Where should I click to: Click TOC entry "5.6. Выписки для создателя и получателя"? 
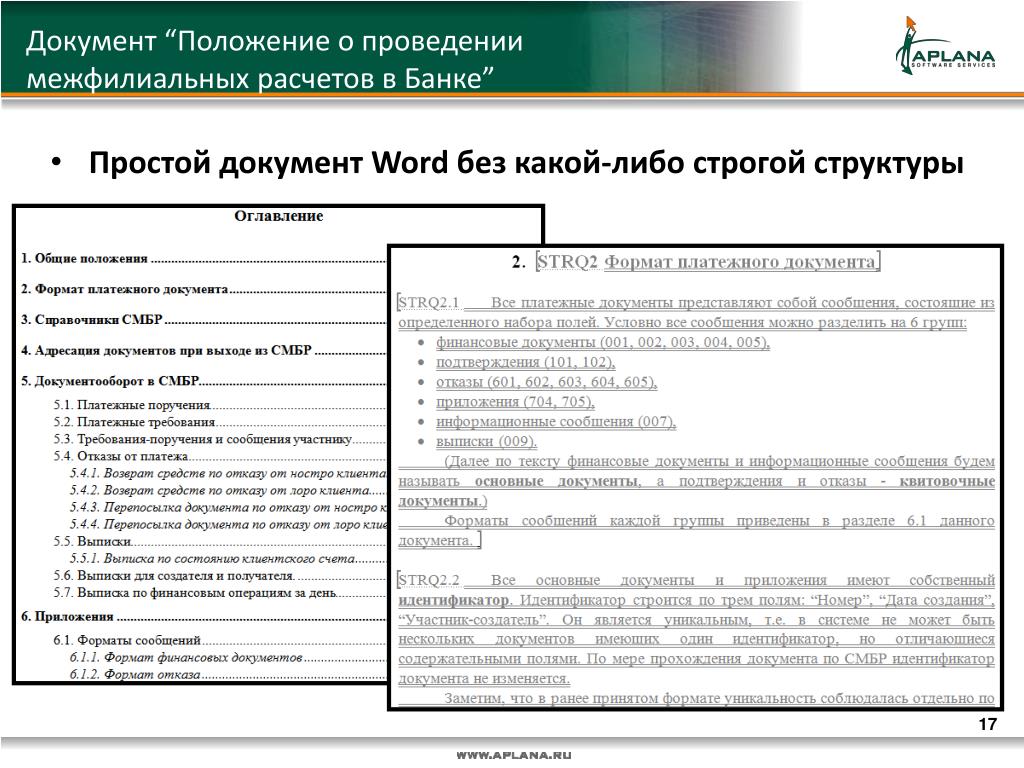(x=219, y=575)
